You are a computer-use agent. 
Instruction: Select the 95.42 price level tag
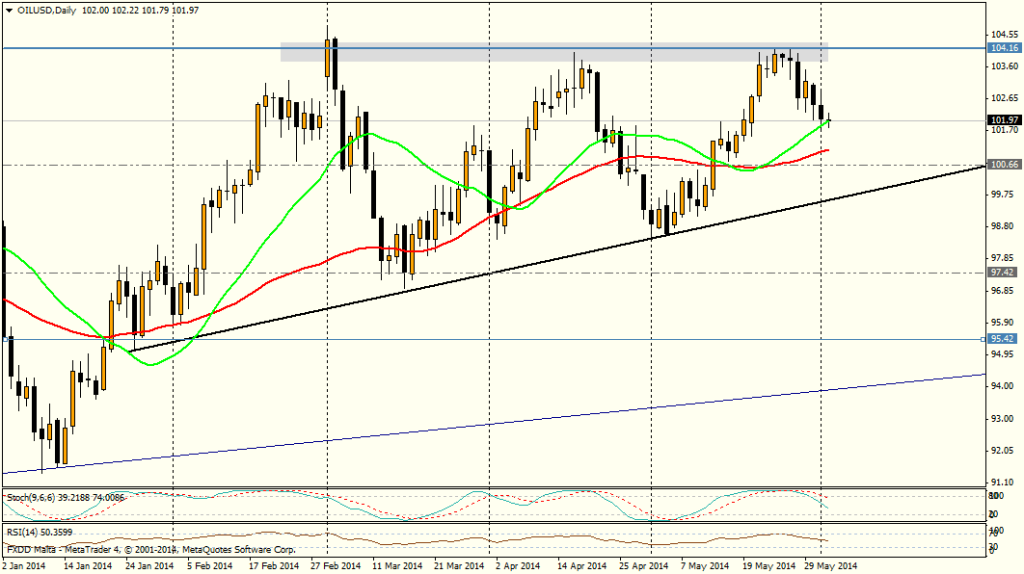[1003, 339]
